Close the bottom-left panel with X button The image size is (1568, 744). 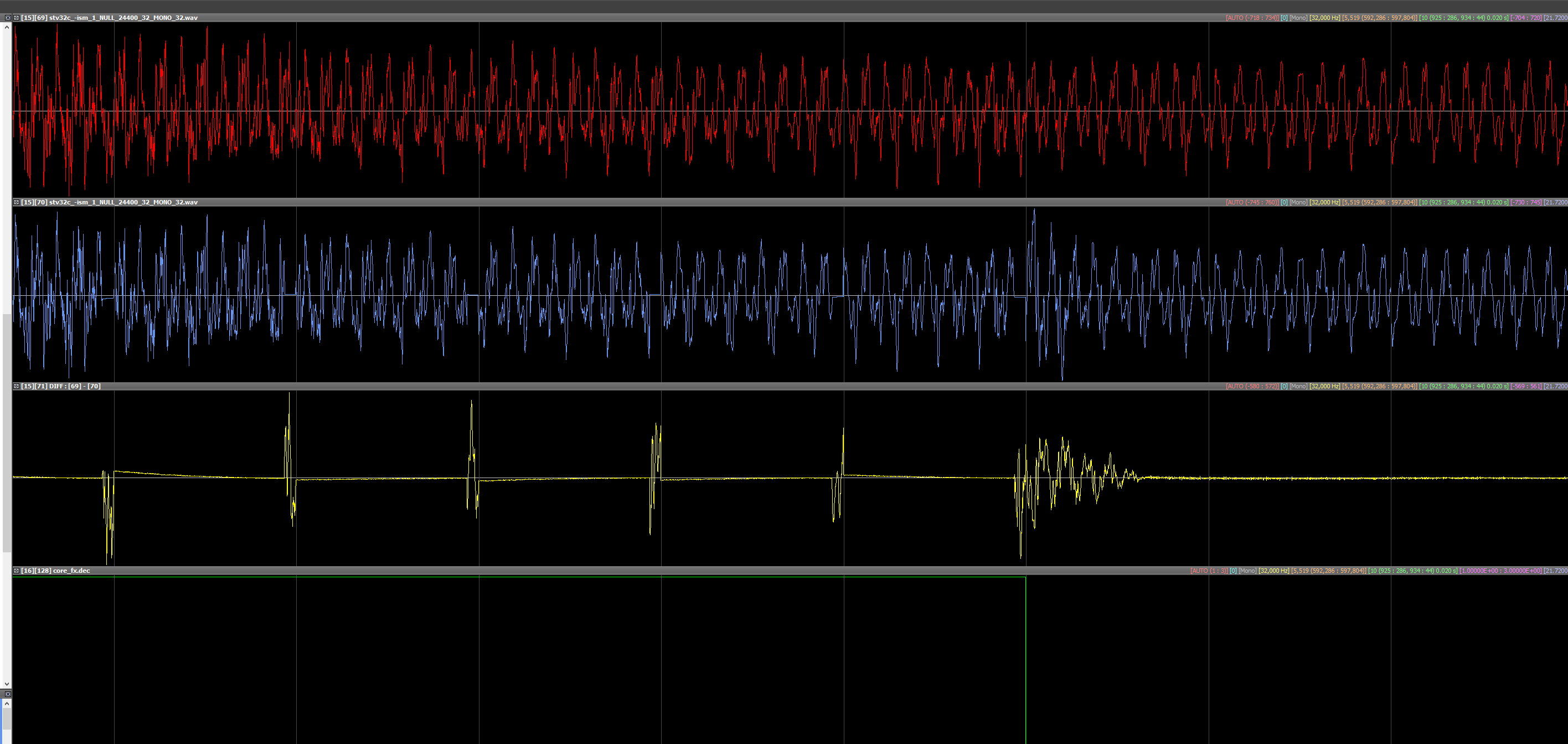pyautogui.click(x=7, y=694)
